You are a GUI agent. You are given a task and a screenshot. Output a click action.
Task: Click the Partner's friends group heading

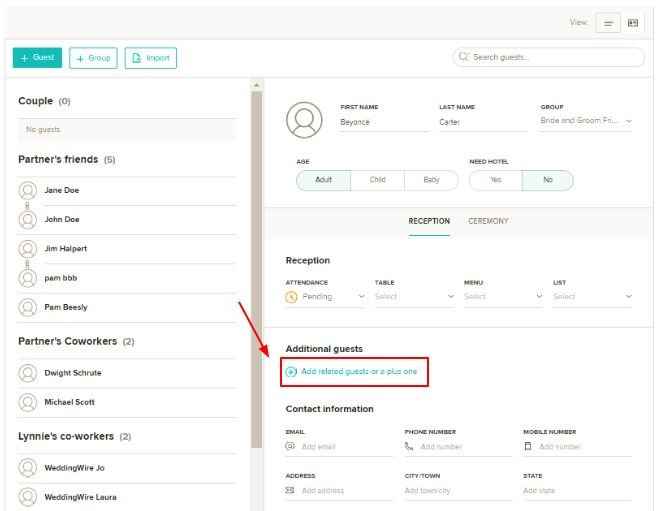pyautogui.click(x=58, y=160)
